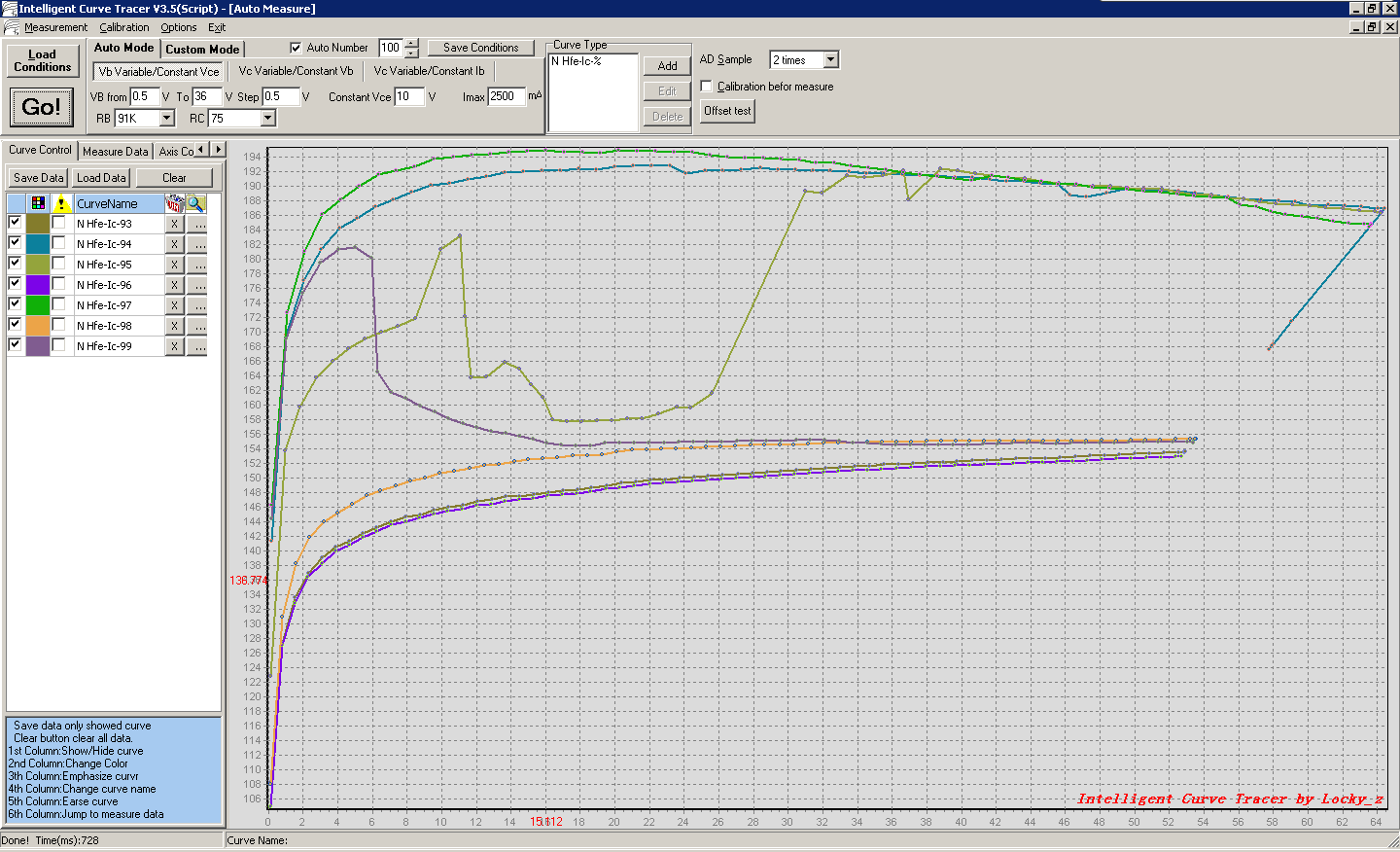Jump to measure data for N Hfe-Ic-95
1400x852 pixels.
(197, 265)
